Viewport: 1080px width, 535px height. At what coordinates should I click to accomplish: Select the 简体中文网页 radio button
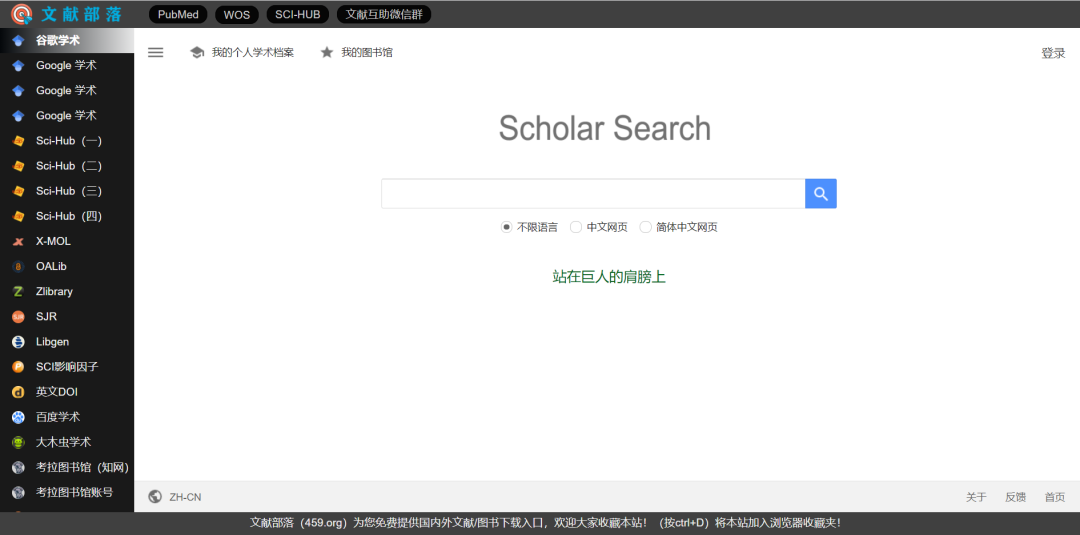coord(645,227)
